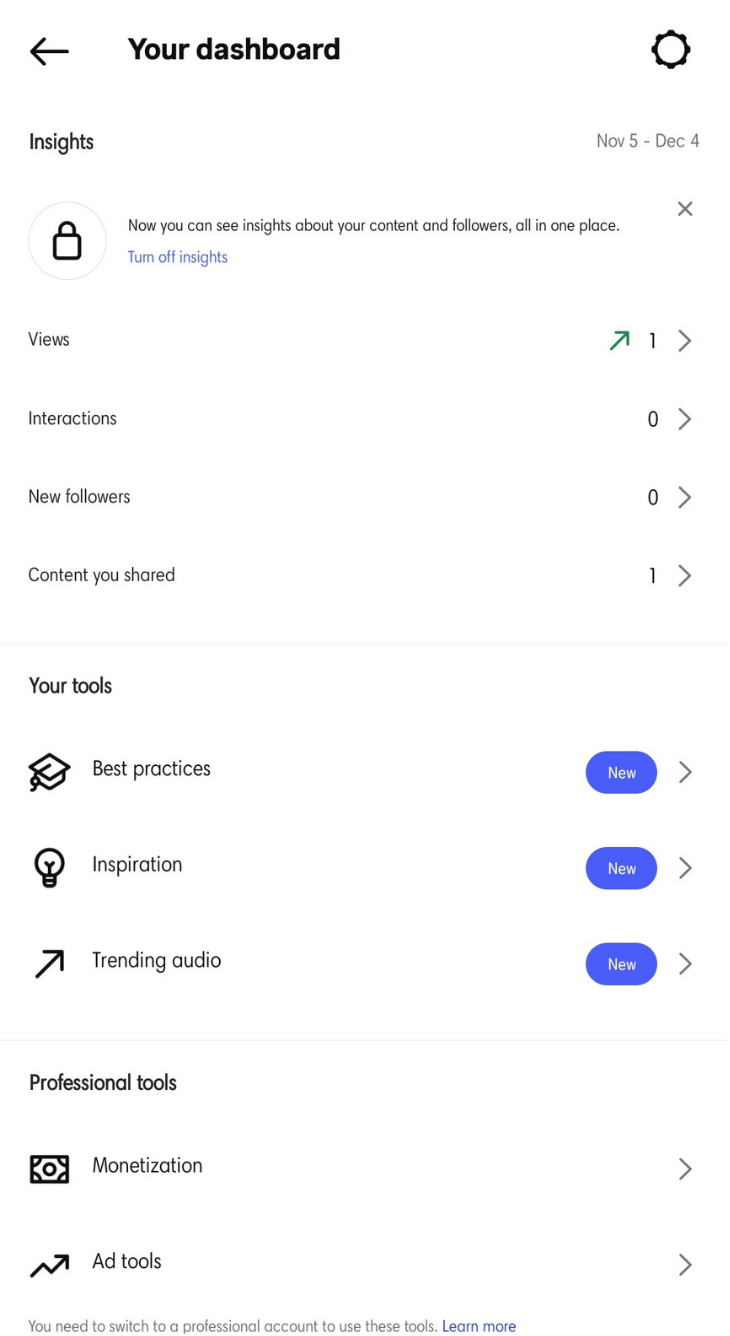Tap the New badge beside Trending audio
730x1336 pixels.
[x=621, y=964]
